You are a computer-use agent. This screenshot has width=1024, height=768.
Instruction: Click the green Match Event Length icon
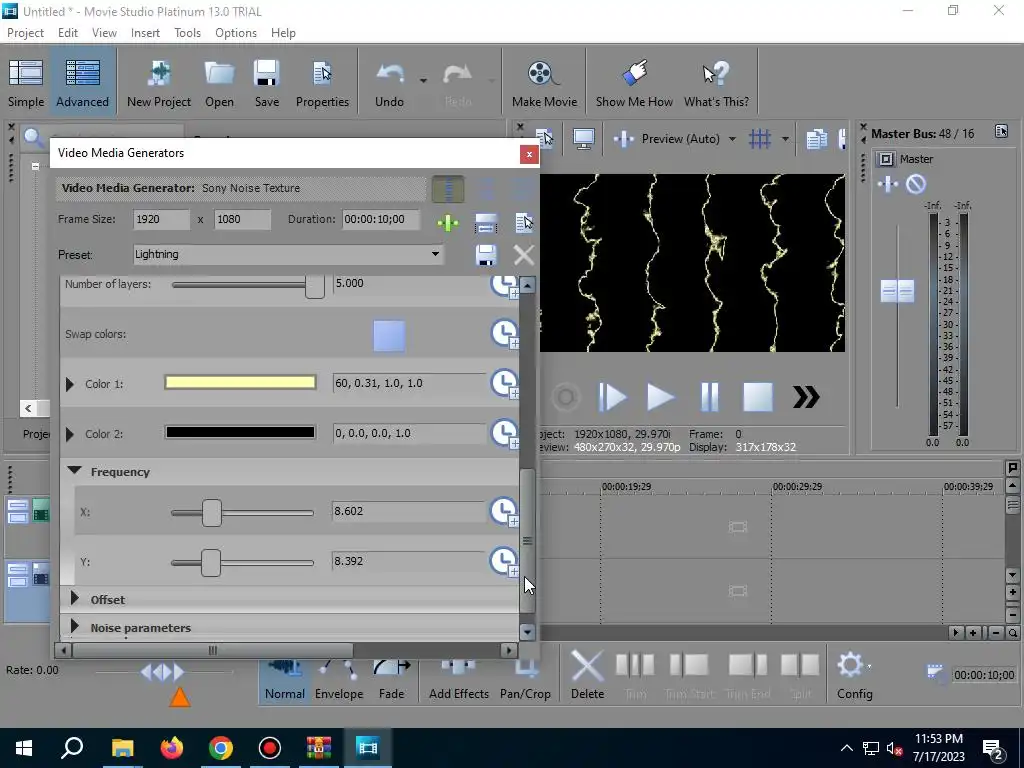(448, 223)
